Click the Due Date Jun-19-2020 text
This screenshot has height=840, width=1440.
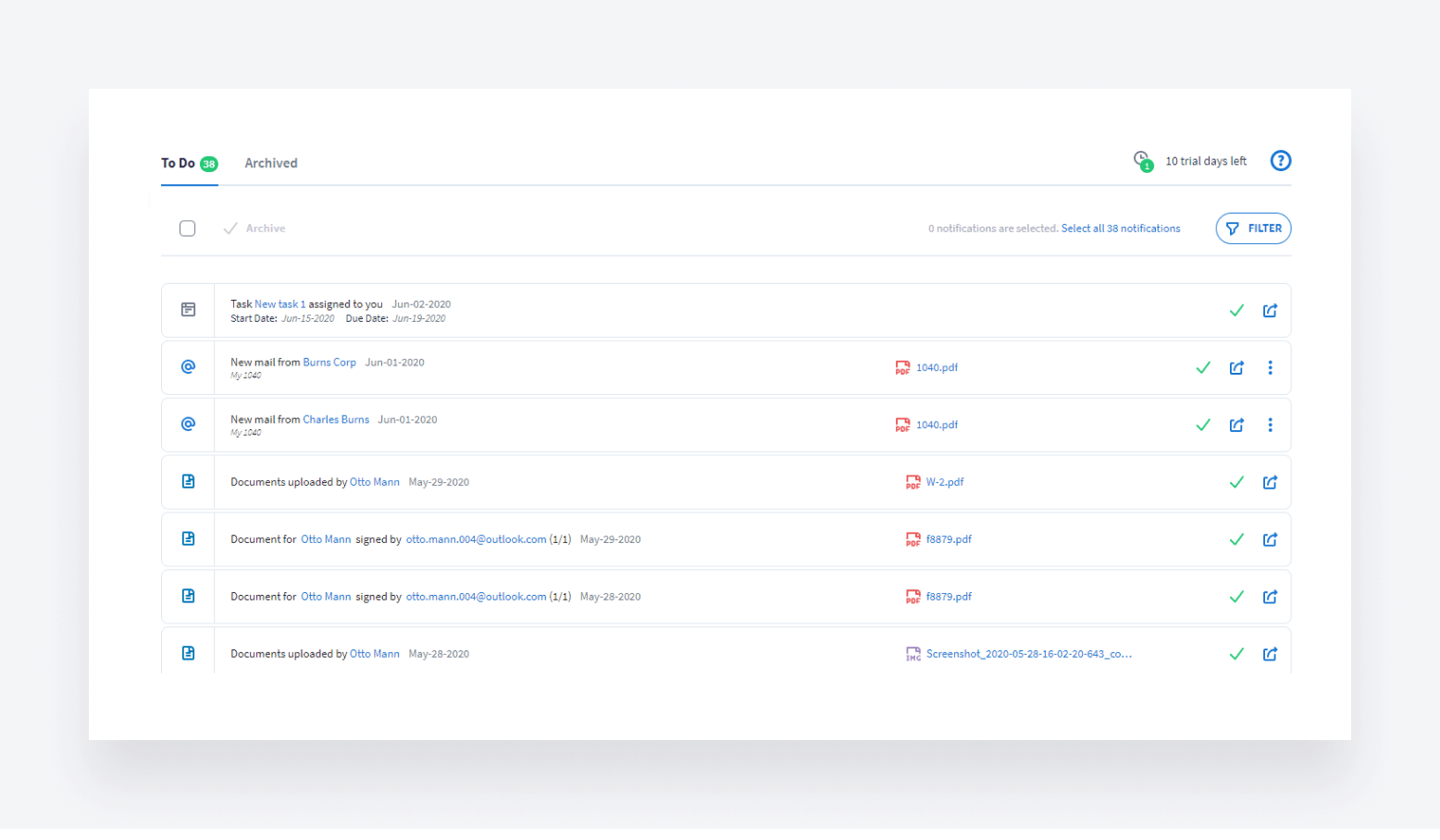click(x=395, y=319)
